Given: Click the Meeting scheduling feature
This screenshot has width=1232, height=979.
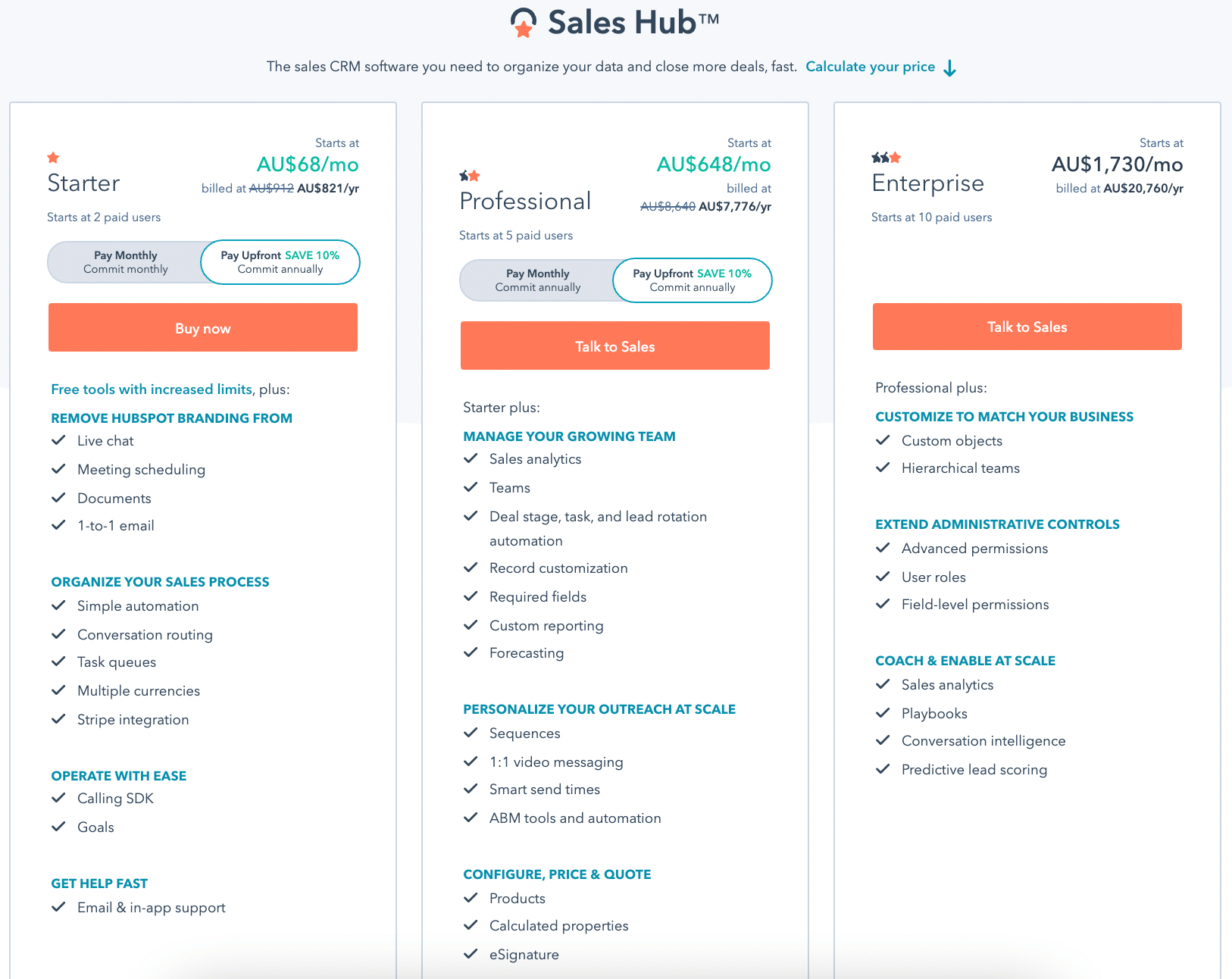Looking at the screenshot, I should pyautogui.click(x=141, y=470).
